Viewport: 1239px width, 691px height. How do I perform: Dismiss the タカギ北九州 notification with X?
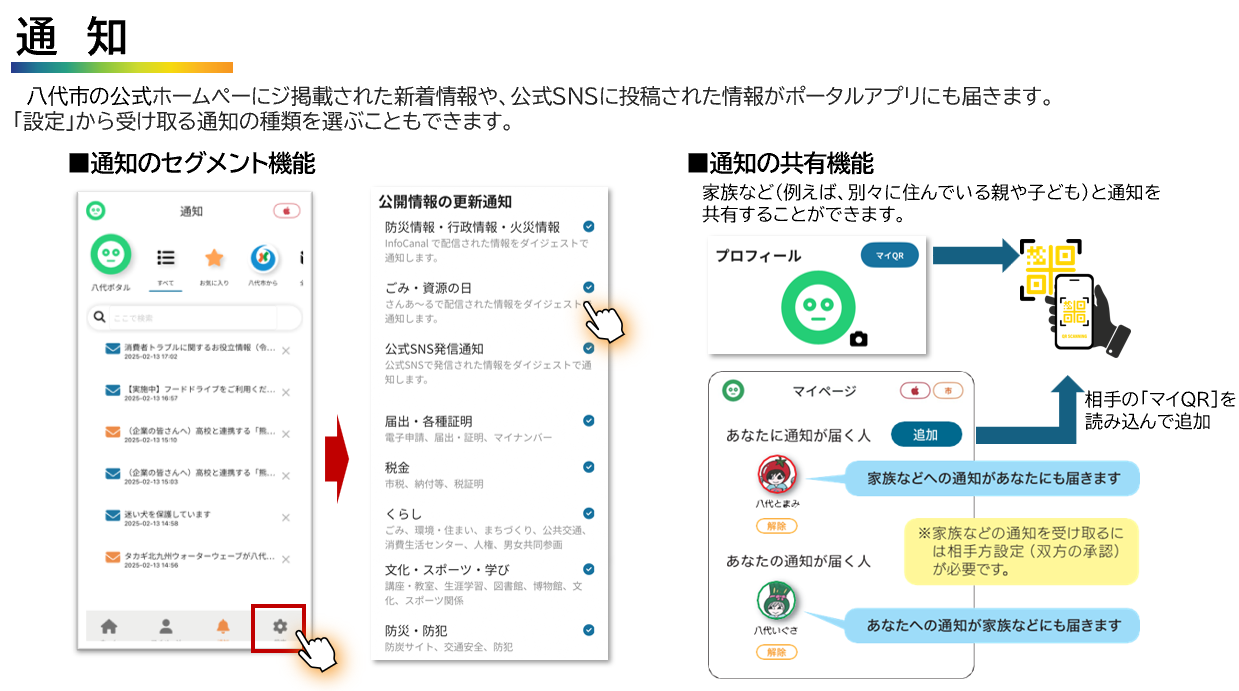[286, 559]
